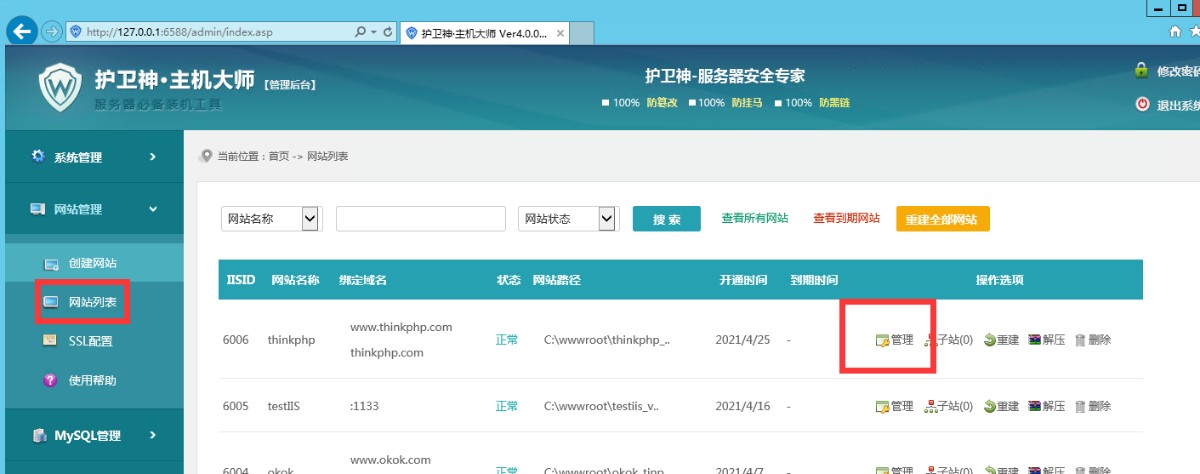Click the refresh icon in address bar
This screenshot has height=474, width=1200.
388,32
